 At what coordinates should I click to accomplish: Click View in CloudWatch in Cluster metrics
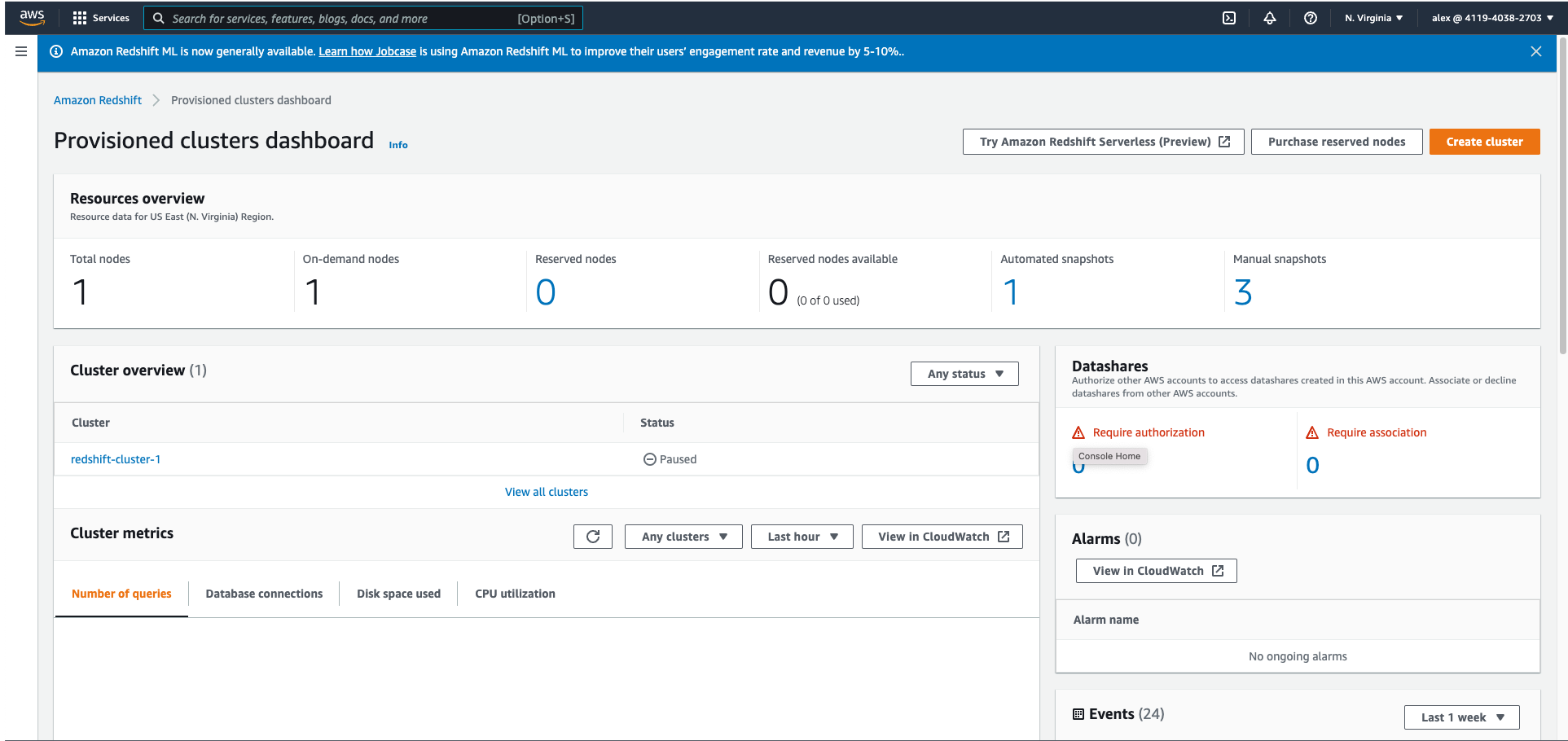click(942, 537)
